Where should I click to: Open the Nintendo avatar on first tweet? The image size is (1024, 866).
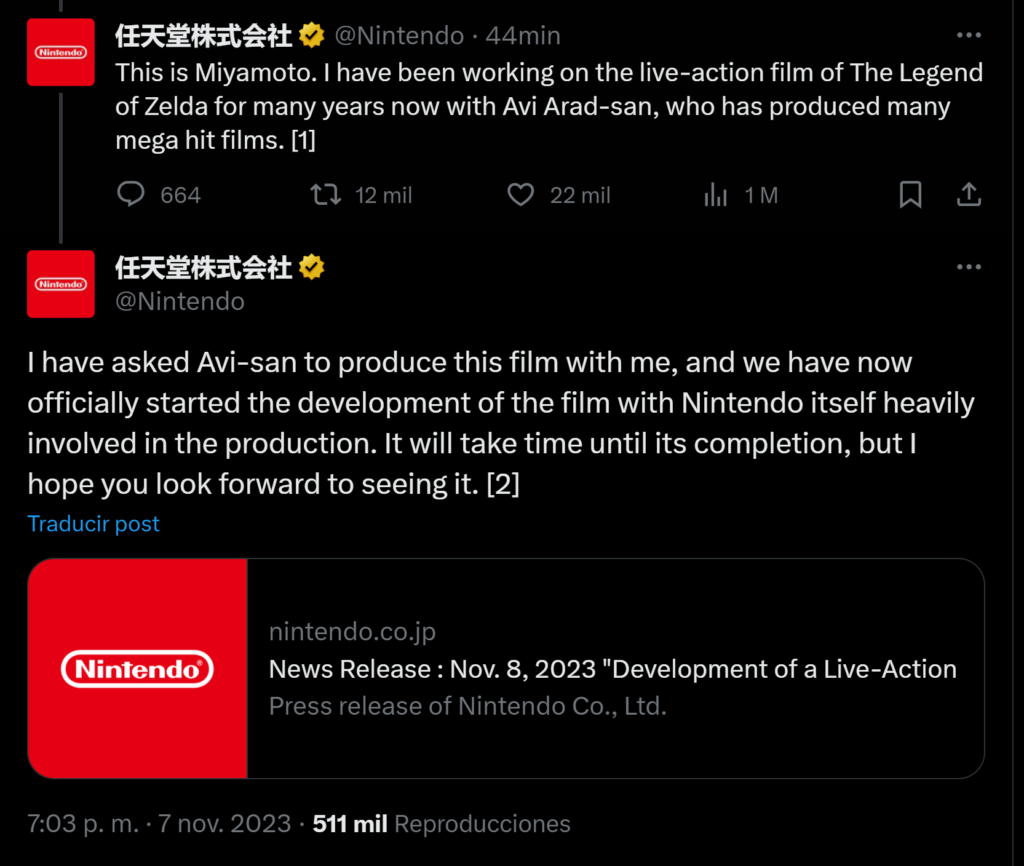61,52
